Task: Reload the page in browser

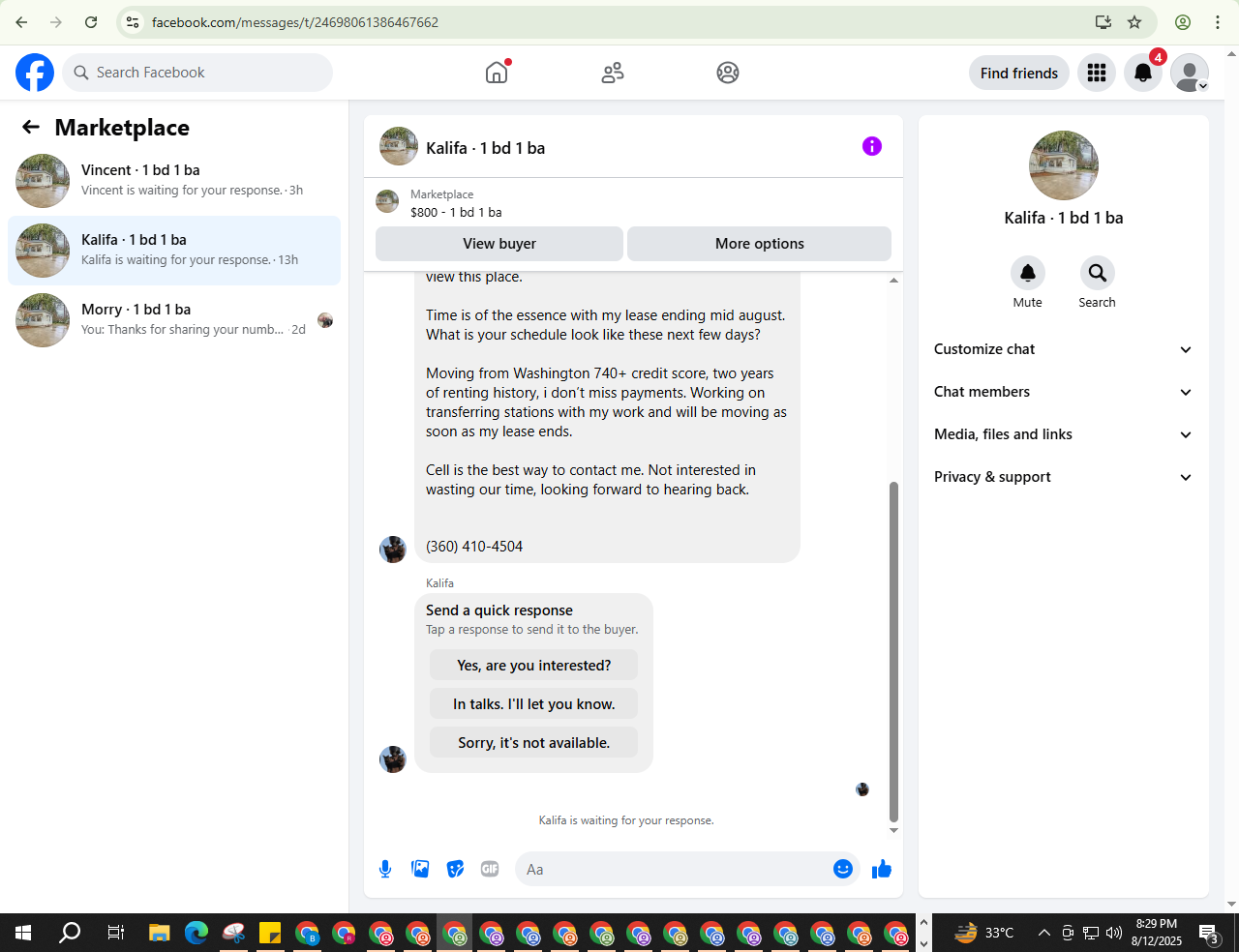Action: pos(91,22)
